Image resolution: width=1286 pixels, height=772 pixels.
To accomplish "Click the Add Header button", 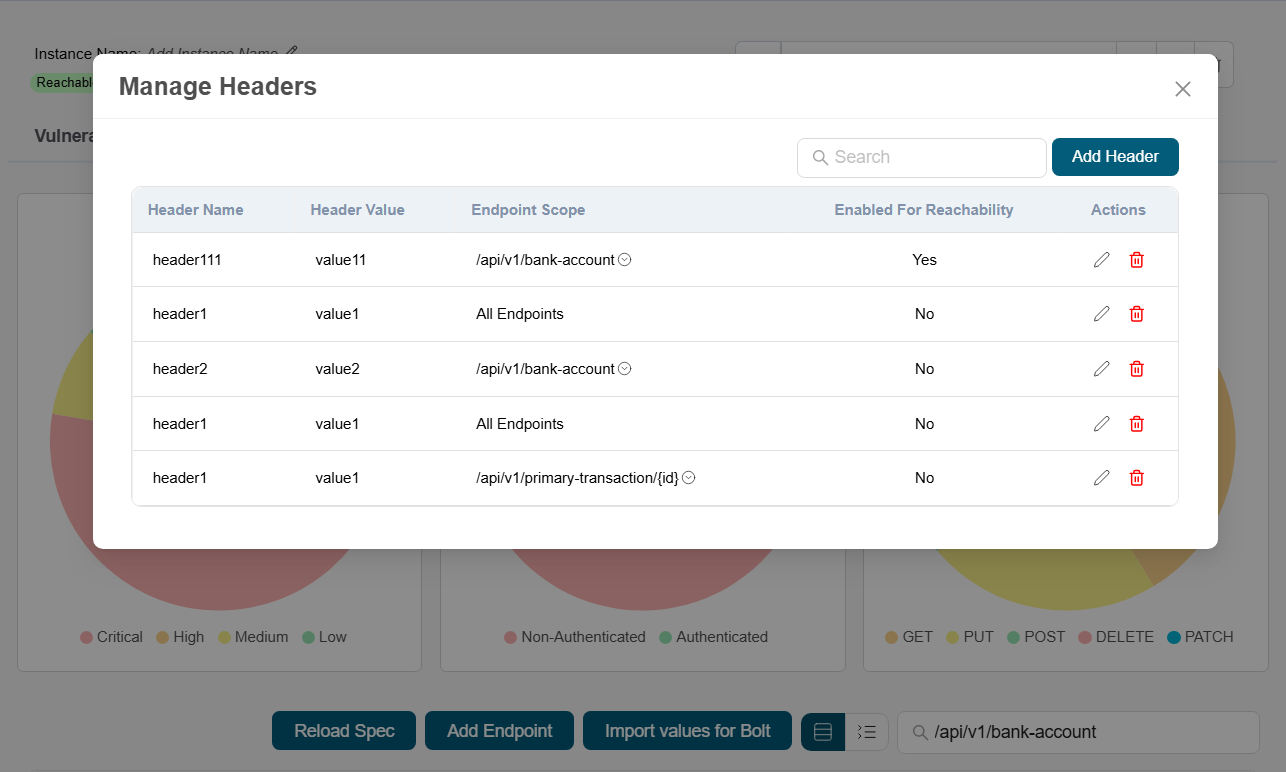I will pos(1114,157).
